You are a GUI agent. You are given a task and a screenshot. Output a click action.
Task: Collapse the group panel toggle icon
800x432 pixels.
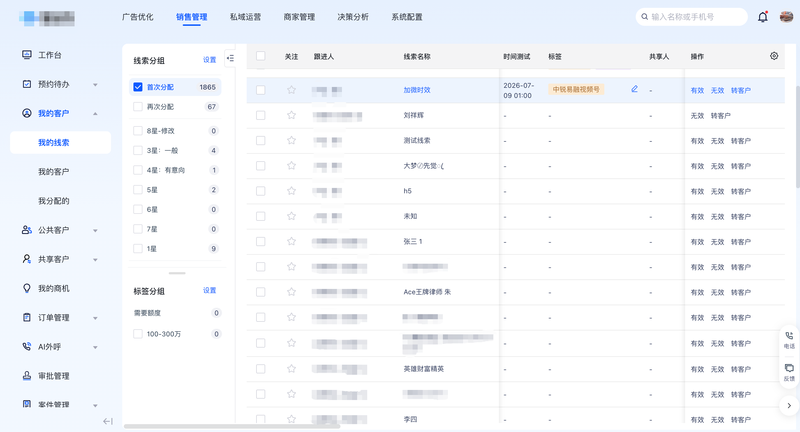[230, 59]
